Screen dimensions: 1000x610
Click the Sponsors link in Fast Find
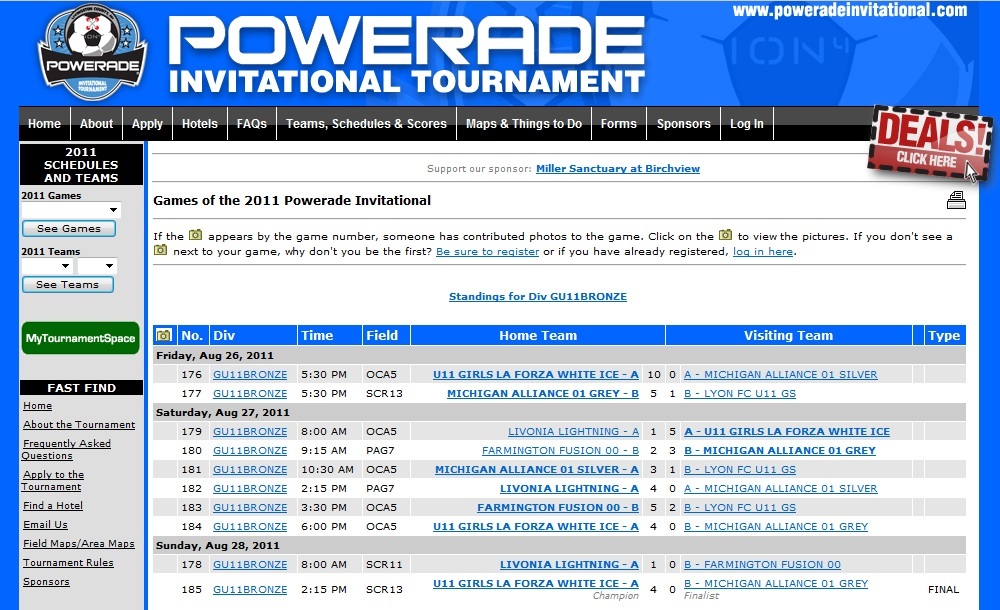pos(47,582)
